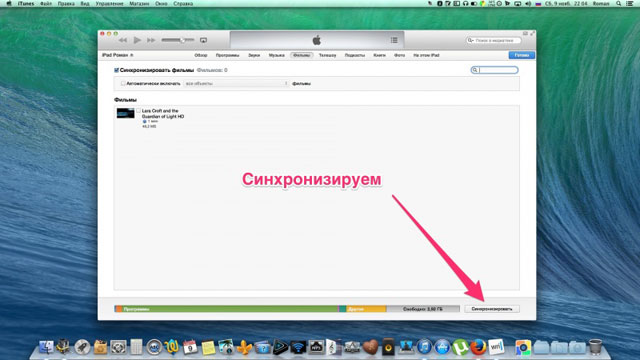Click the blue Готово button
The height and width of the screenshot is (360, 640).
point(522,55)
